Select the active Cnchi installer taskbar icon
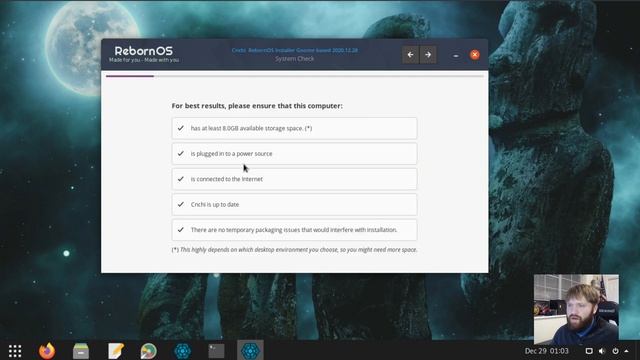The width and height of the screenshot is (640, 360). coord(250,351)
